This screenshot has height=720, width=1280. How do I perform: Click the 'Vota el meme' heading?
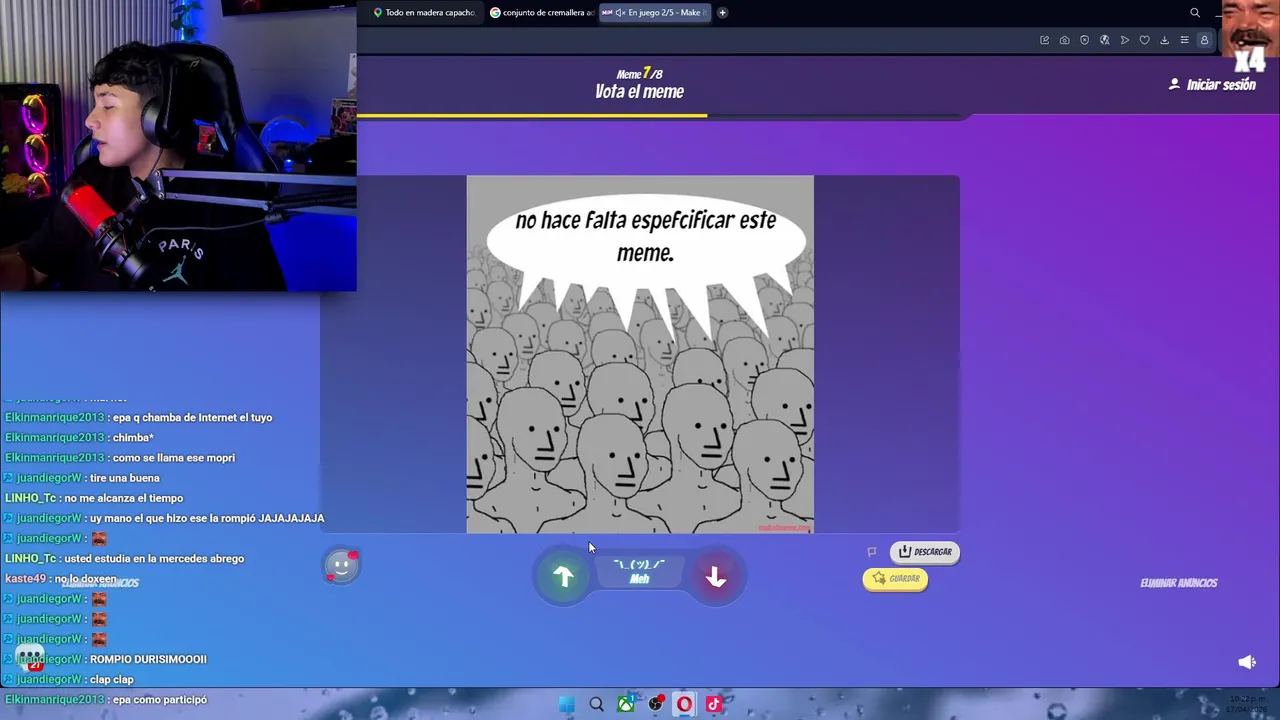640,92
